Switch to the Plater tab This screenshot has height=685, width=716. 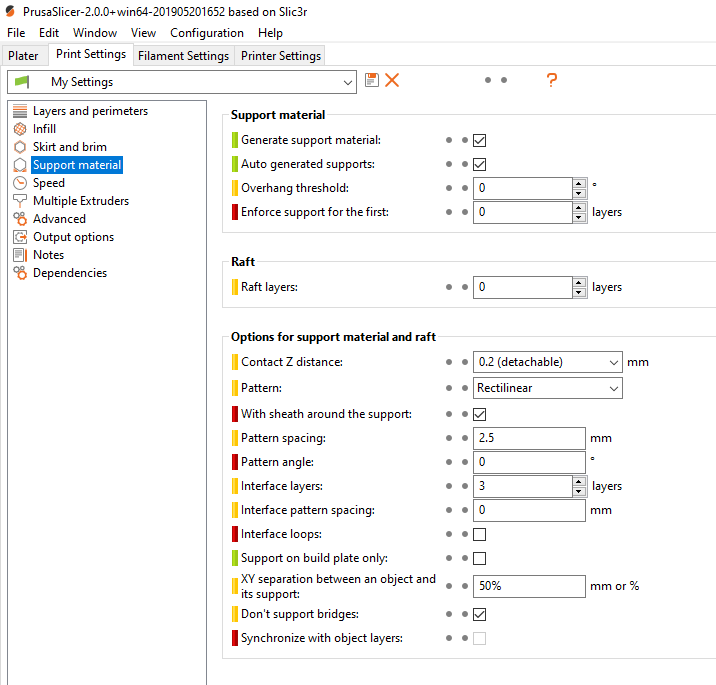pos(23,56)
